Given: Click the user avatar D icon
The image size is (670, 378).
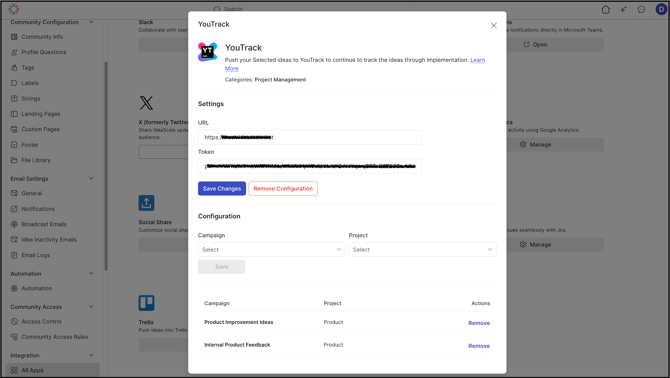Looking at the screenshot, I should click(x=661, y=9).
